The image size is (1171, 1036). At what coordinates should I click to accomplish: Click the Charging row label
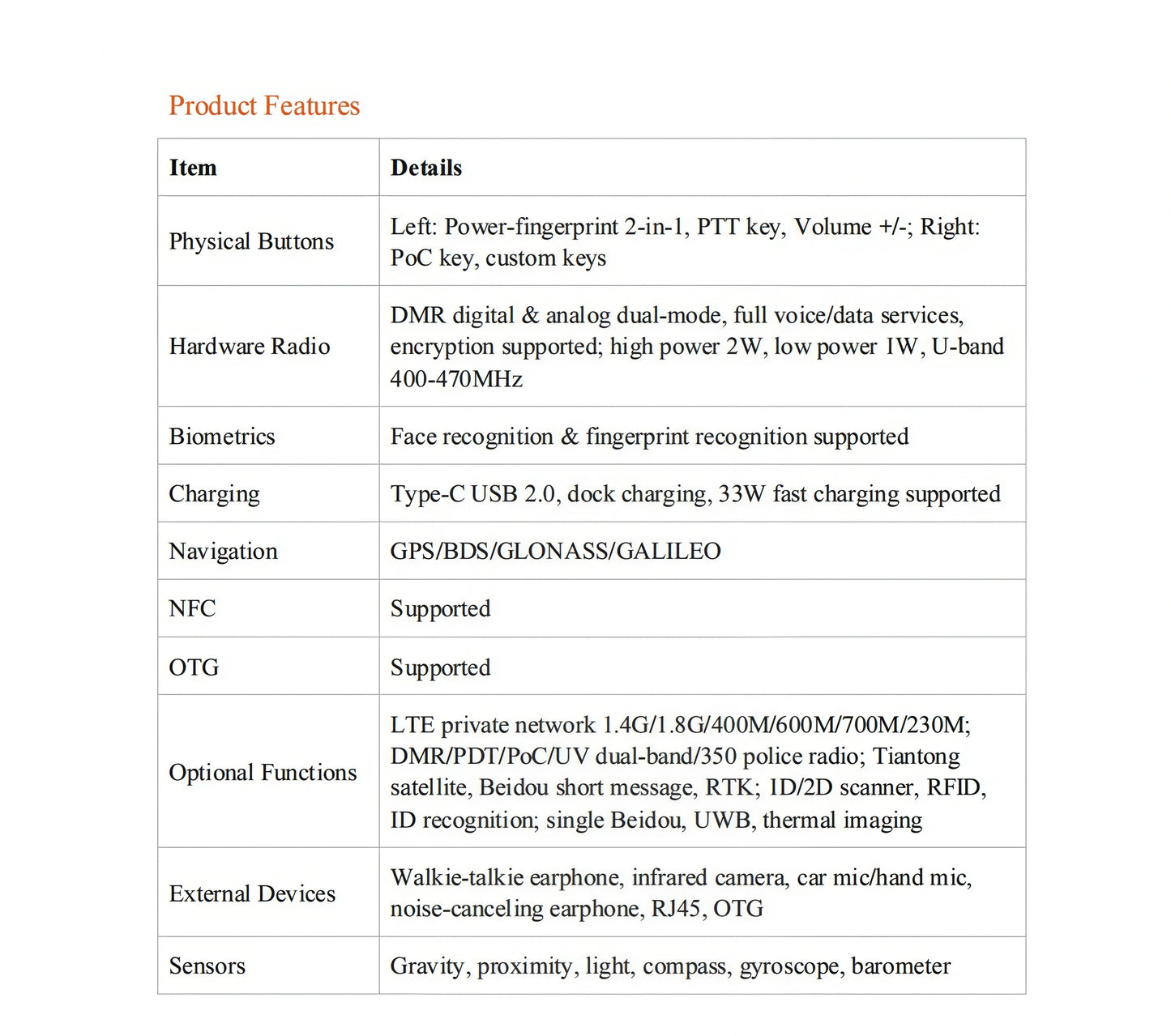coord(214,494)
